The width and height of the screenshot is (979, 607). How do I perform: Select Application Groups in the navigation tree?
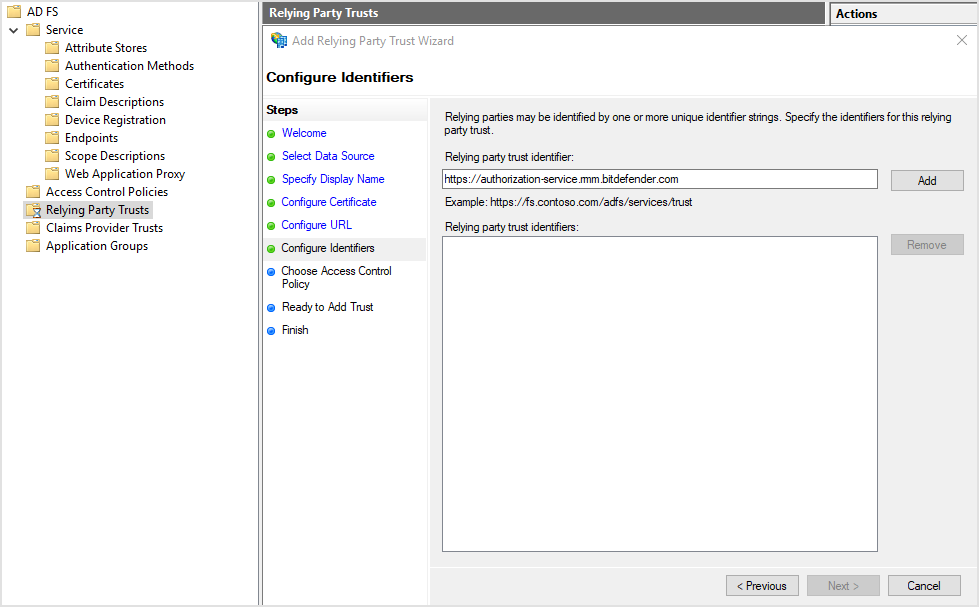tap(99, 245)
